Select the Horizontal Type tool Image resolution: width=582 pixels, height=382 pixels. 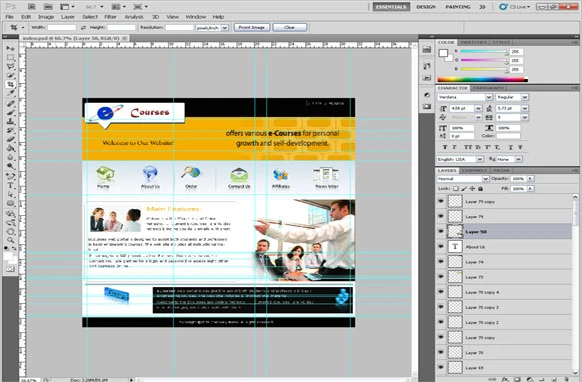point(10,185)
